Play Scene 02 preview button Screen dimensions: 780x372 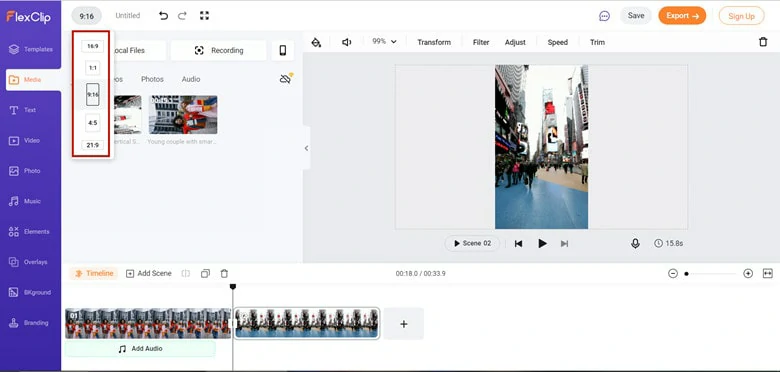click(472, 243)
